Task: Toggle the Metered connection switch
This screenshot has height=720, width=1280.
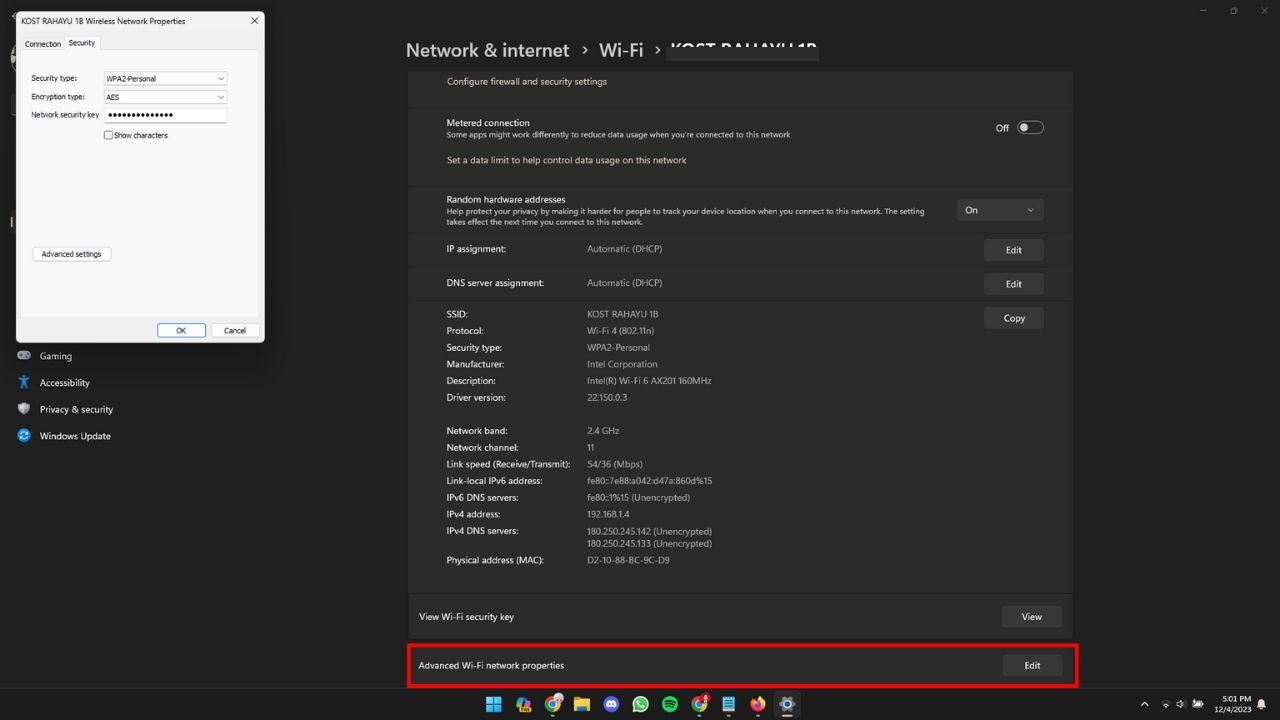Action: [x=1030, y=127]
